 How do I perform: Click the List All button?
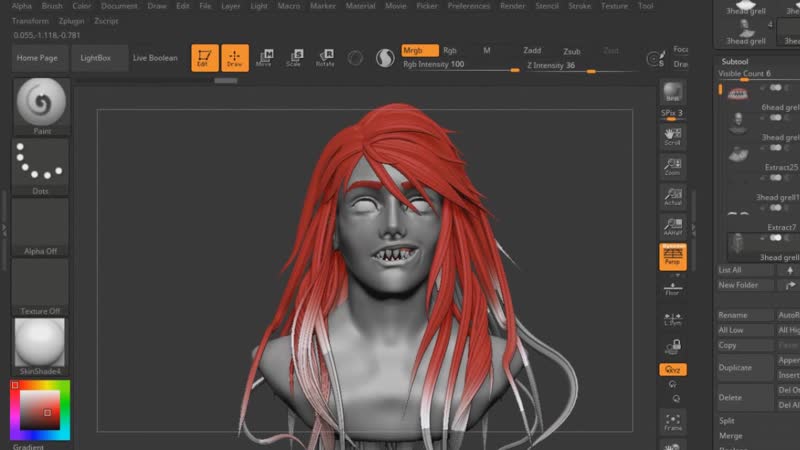pyautogui.click(x=745, y=270)
